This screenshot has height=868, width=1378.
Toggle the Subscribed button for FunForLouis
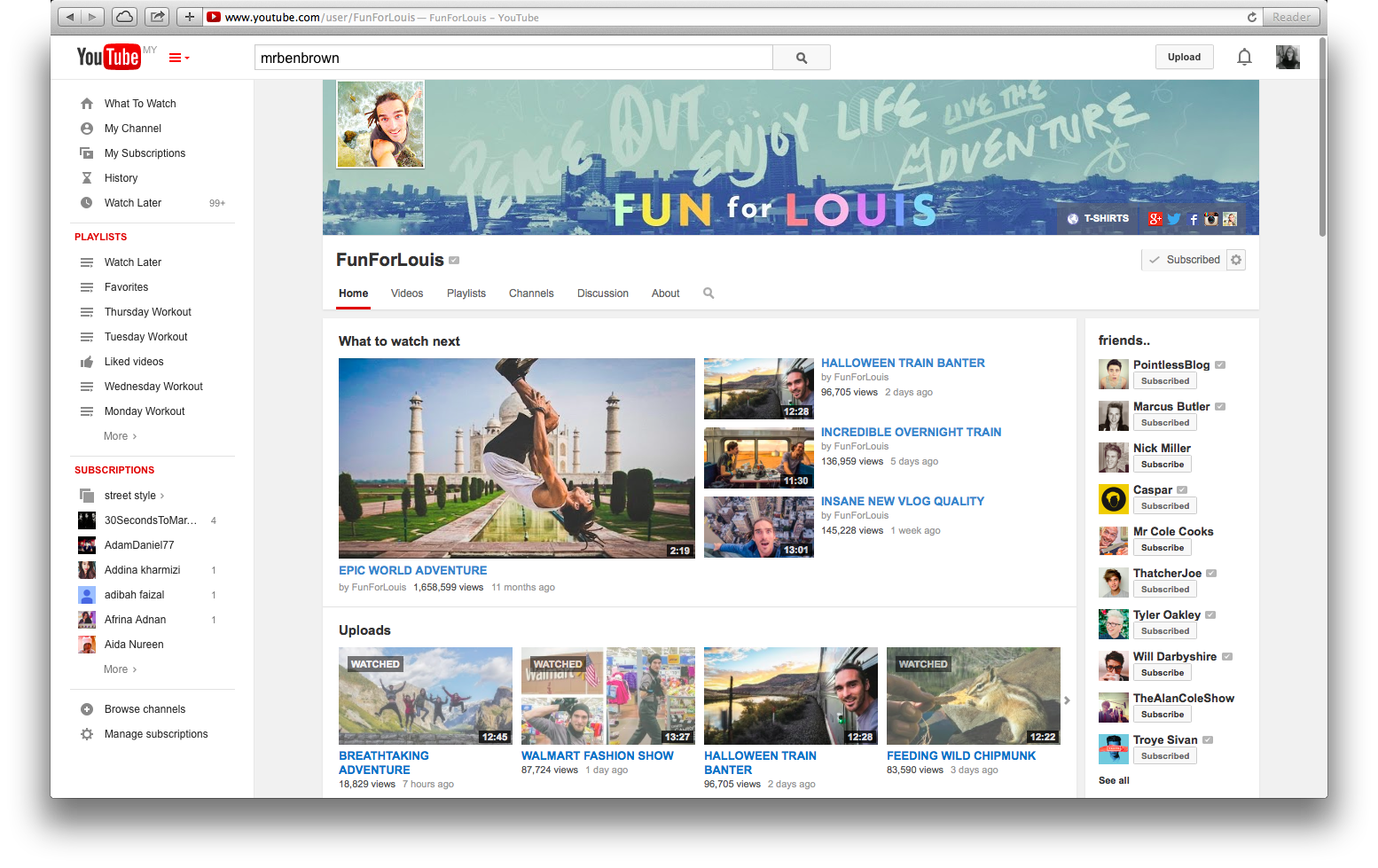coord(1184,260)
